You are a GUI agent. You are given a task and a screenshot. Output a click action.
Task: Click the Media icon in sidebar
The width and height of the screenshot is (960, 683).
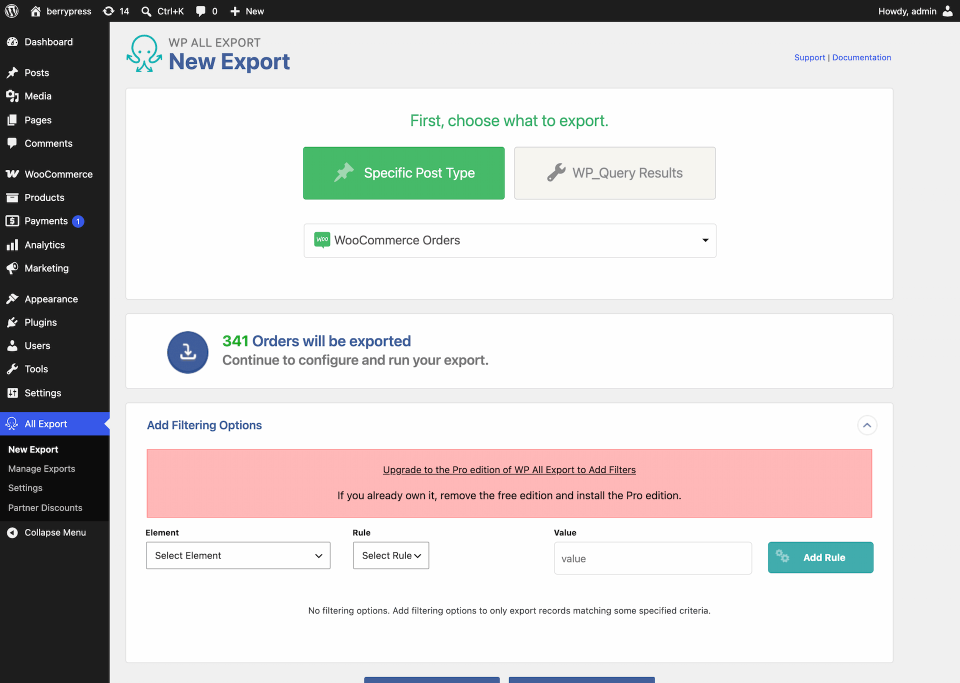coord(12,96)
